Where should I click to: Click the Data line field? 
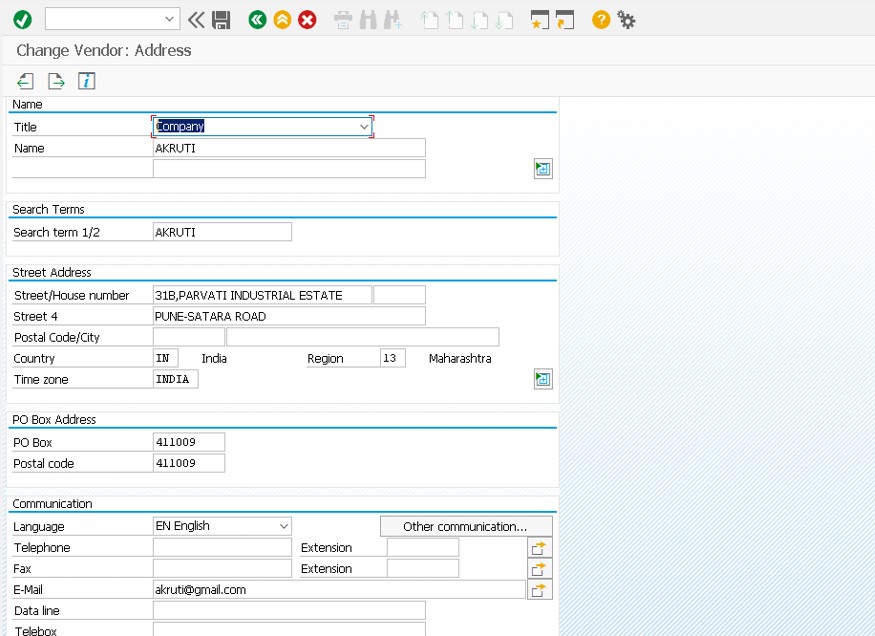[x=289, y=610]
